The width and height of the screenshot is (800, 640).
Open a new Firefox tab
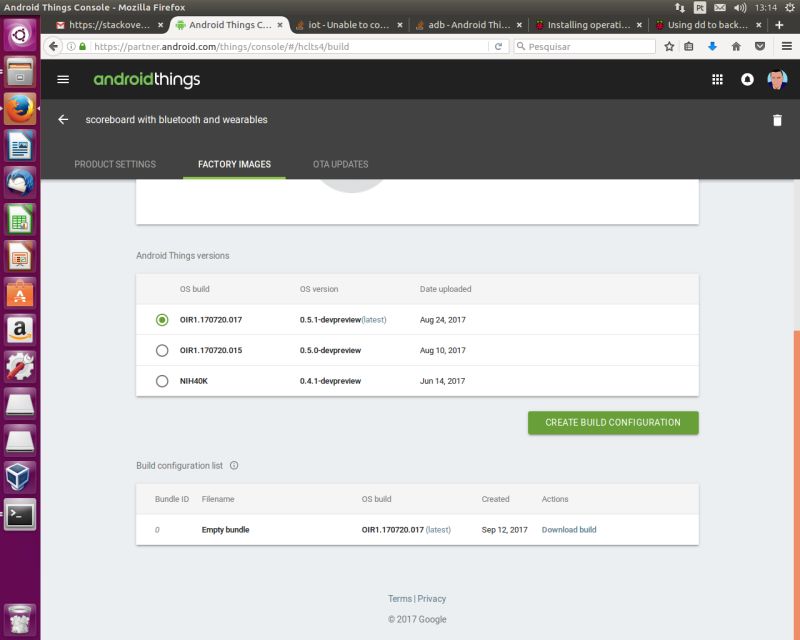779,25
